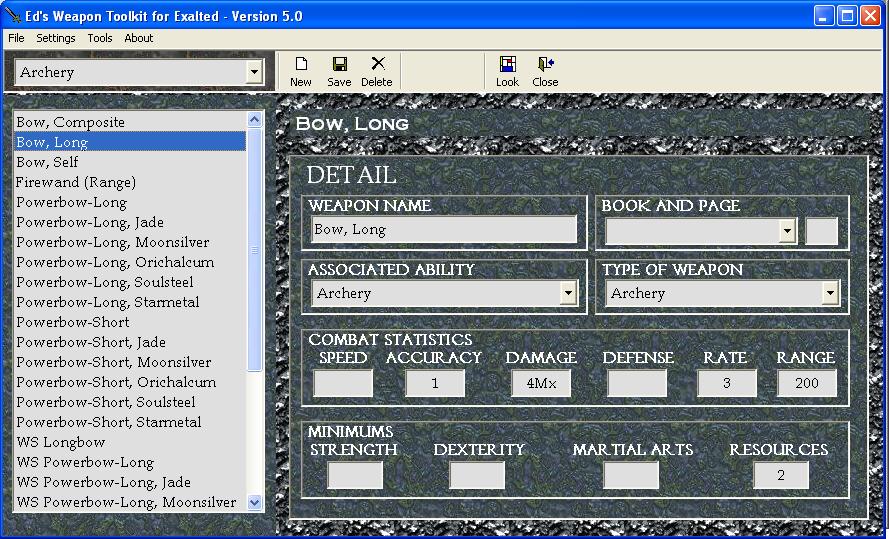Click the Save toolbar icon
This screenshot has width=889, height=539.
(x=339, y=71)
